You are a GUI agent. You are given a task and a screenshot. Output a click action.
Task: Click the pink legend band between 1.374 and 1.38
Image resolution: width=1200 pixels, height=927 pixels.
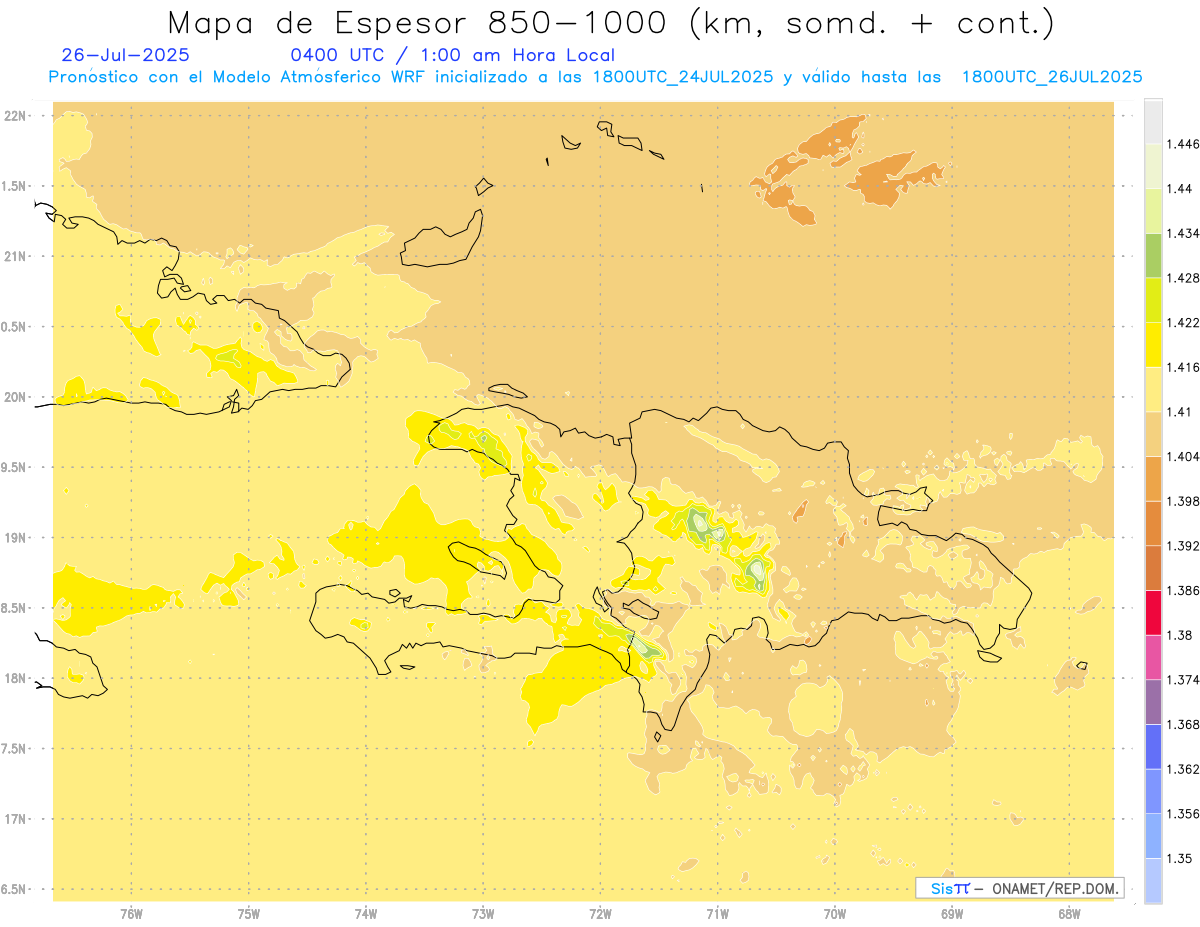tap(1153, 657)
